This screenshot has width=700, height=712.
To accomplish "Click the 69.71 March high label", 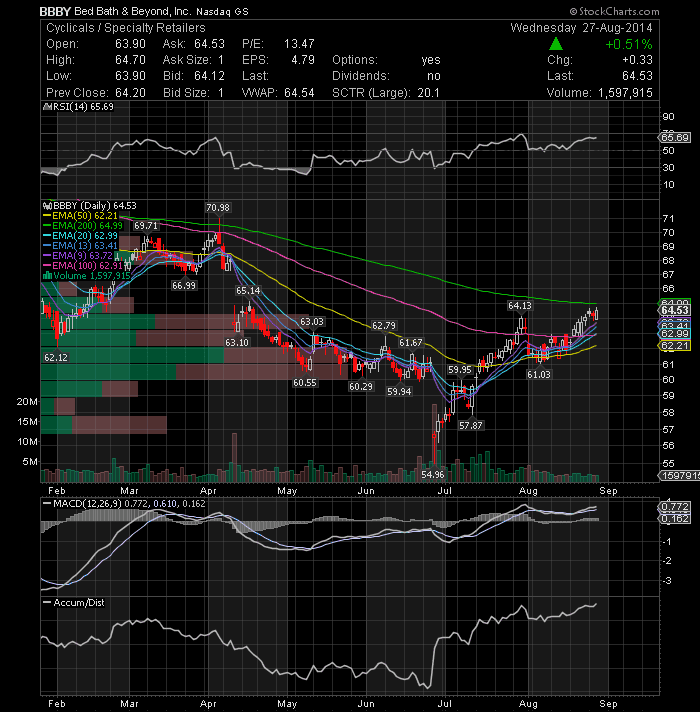I will point(146,226).
